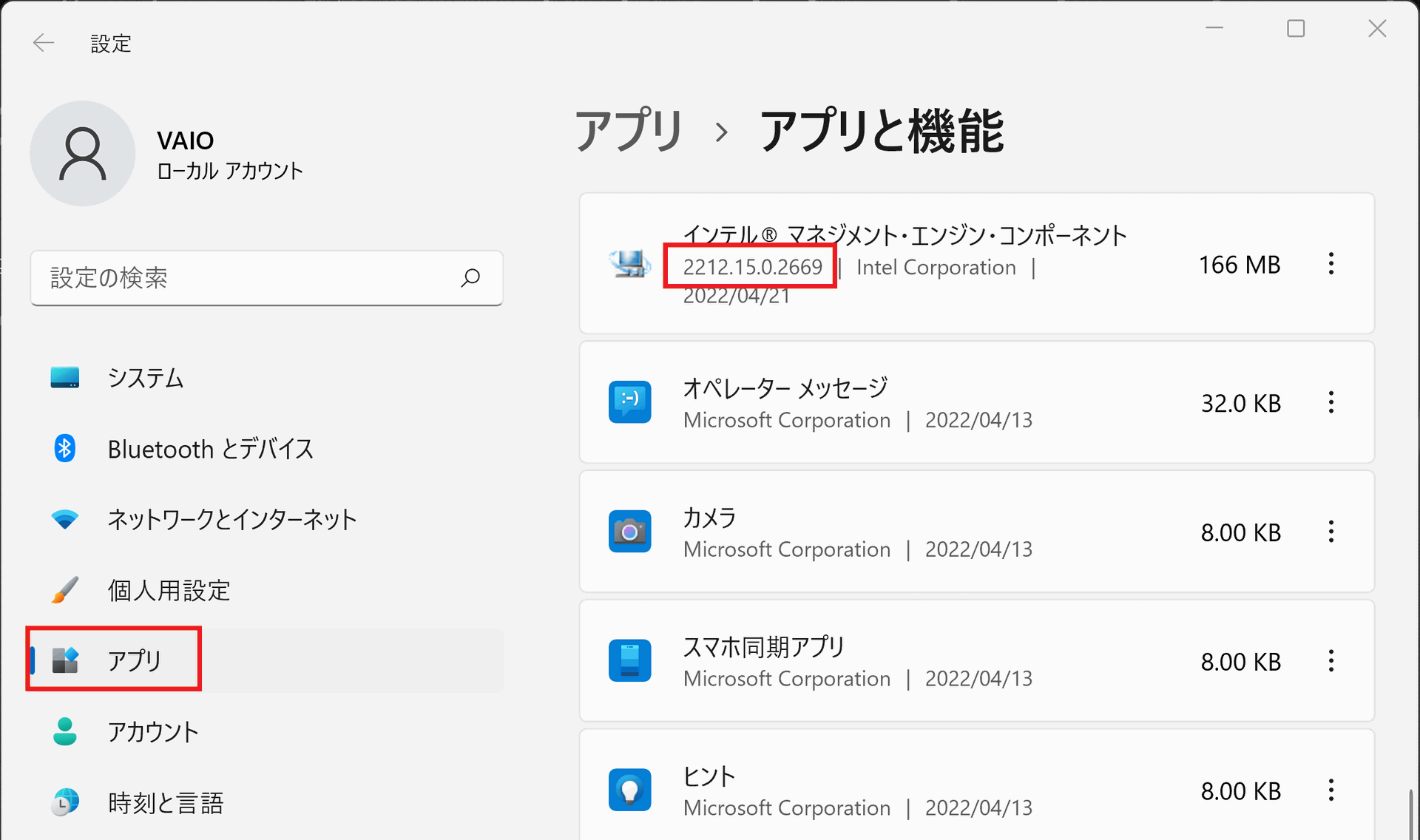
Task: Click the VAIO user avatar icon
Action: [x=83, y=154]
